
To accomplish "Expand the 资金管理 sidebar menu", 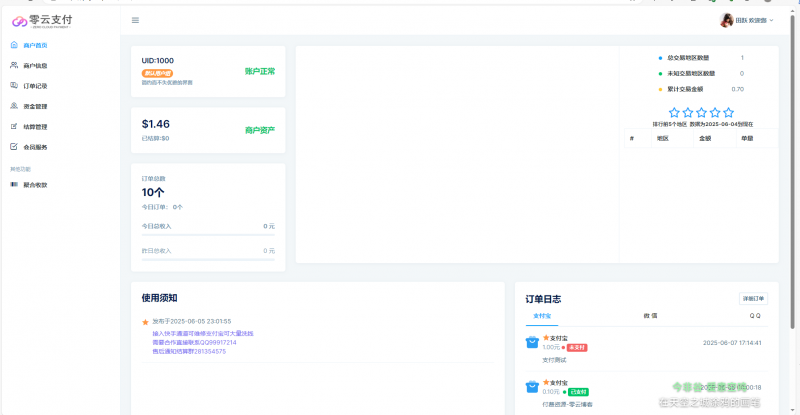I will [x=35, y=106].
